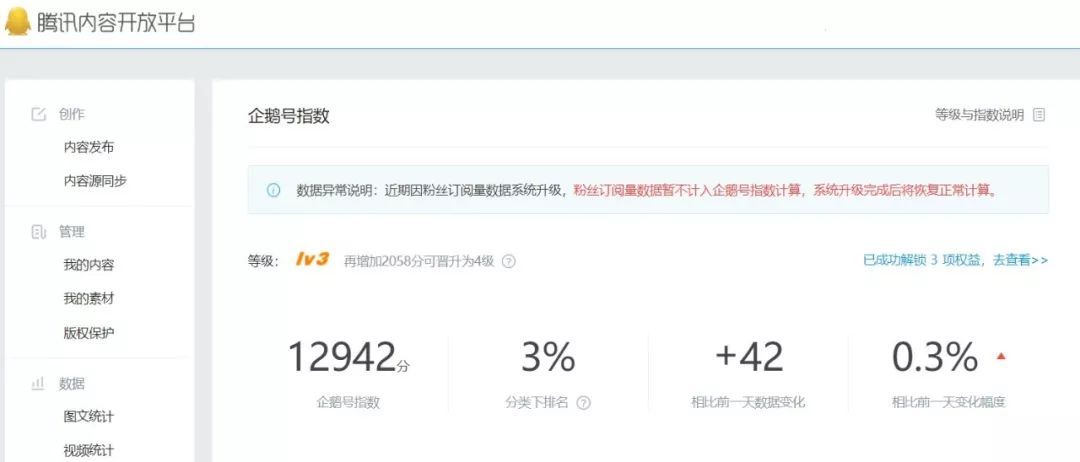Click 再增加2058分可晋升为4级 text

(419, 262)
